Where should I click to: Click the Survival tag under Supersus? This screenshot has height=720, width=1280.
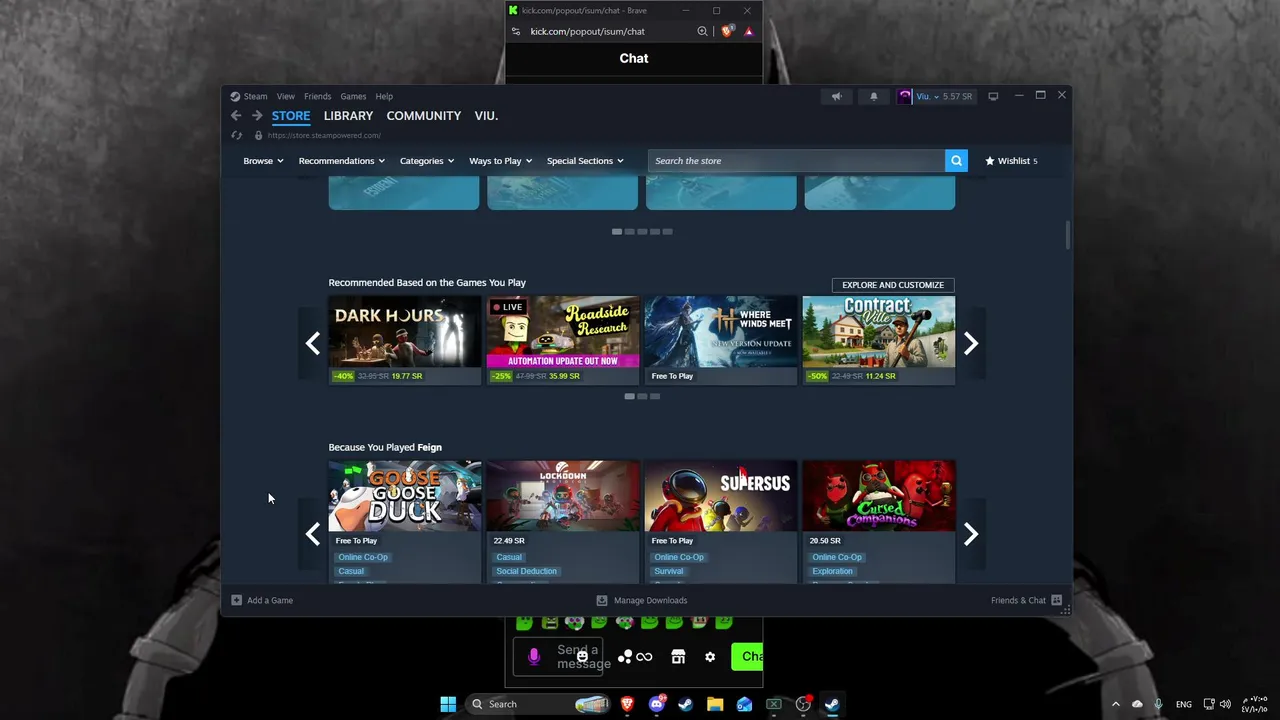[669, 571]
